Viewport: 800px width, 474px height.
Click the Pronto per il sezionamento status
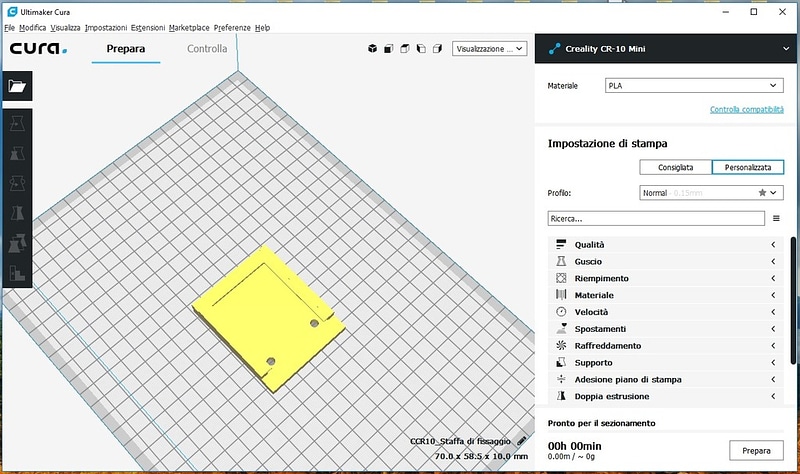coord(602,423)
